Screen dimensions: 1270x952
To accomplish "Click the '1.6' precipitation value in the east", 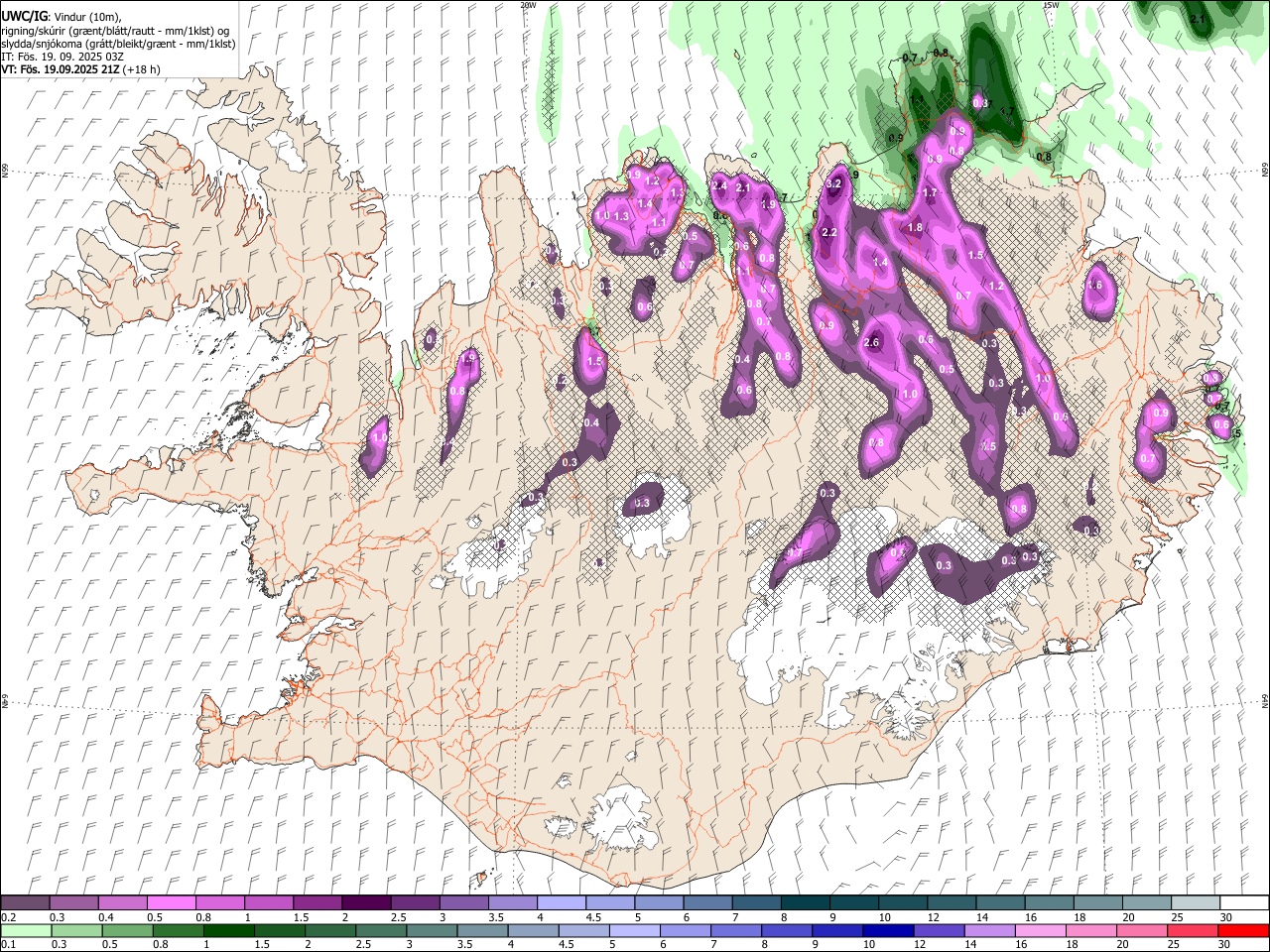I will (1095, 286).
